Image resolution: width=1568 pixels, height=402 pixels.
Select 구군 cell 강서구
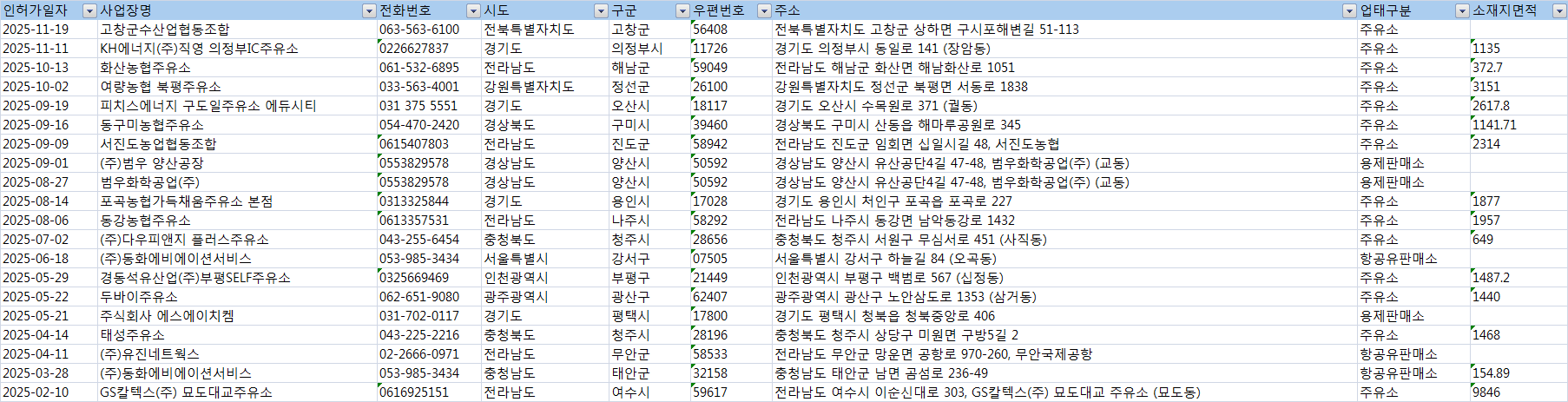pyautogui.click(x=649, y=259)
